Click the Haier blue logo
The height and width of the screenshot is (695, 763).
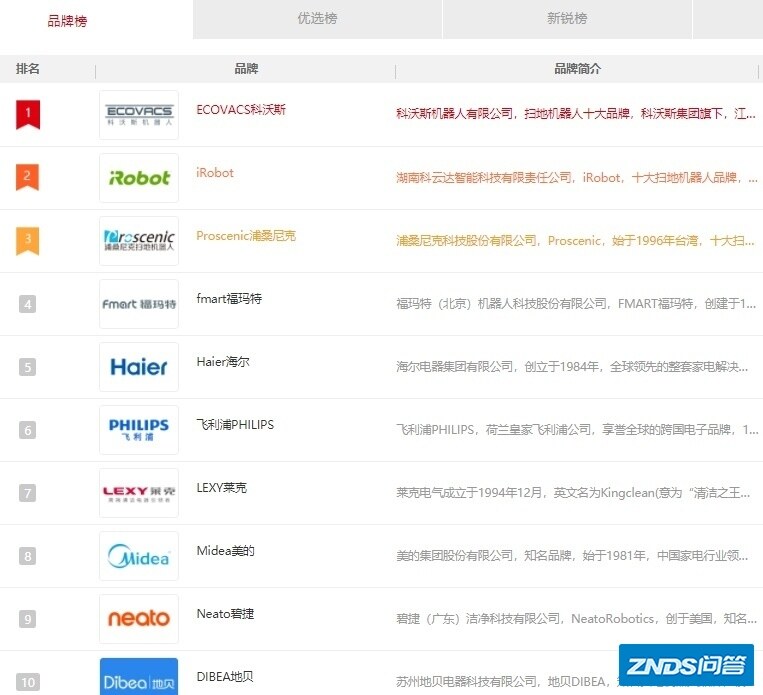tap(139, 367)
